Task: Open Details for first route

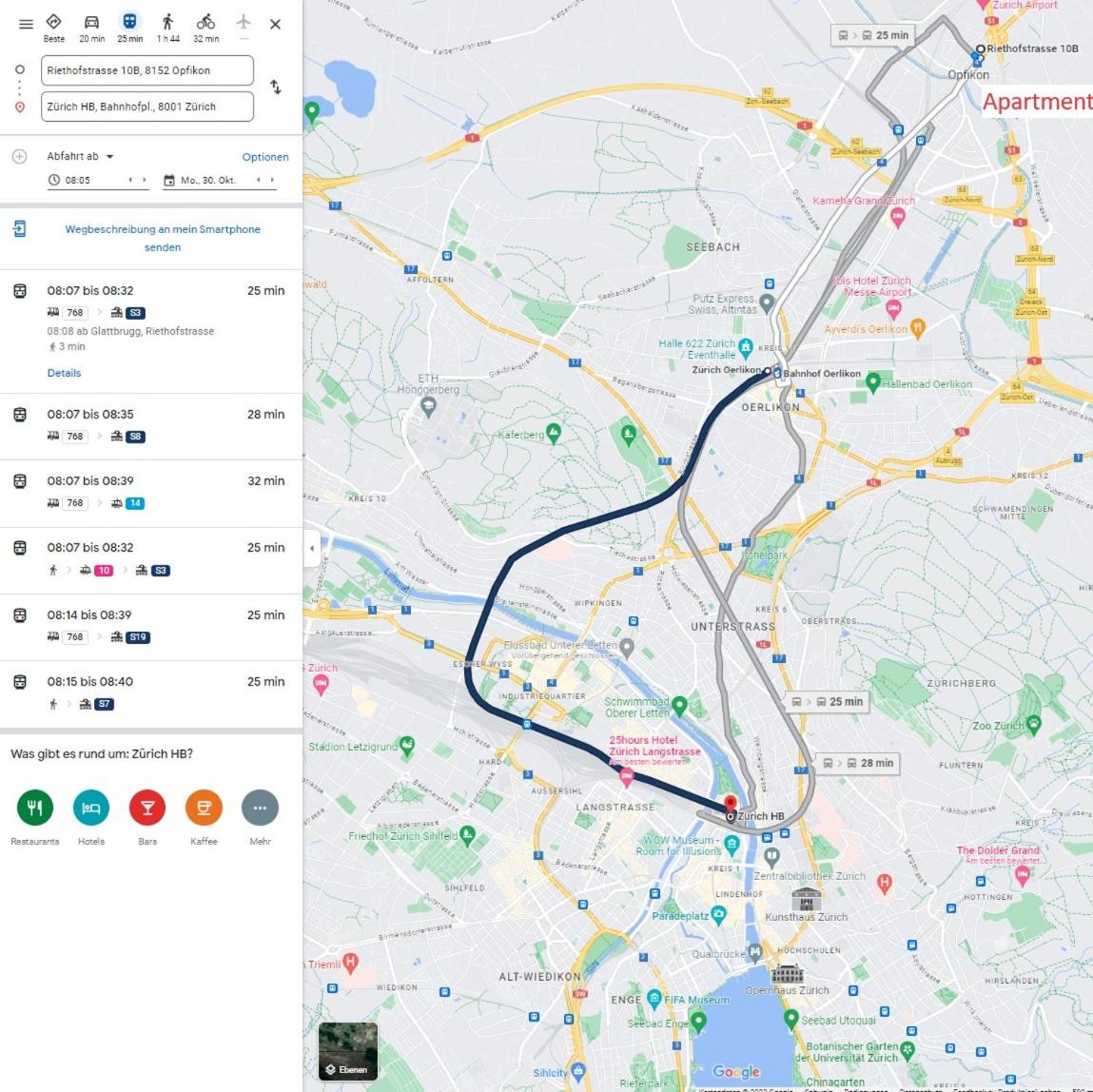Action: [x=64, y=374]
